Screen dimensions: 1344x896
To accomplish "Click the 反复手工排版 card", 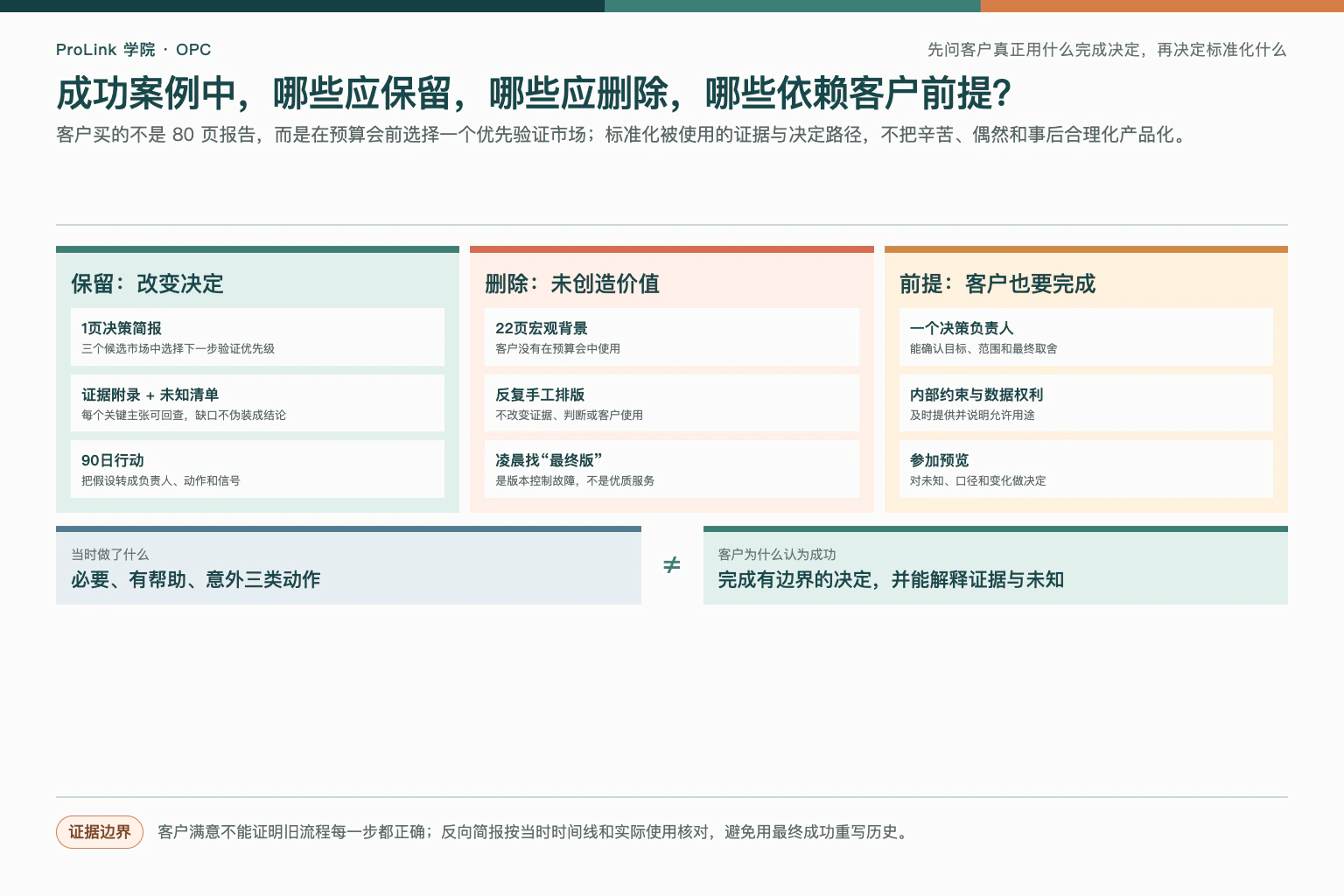I will [672, 403].
